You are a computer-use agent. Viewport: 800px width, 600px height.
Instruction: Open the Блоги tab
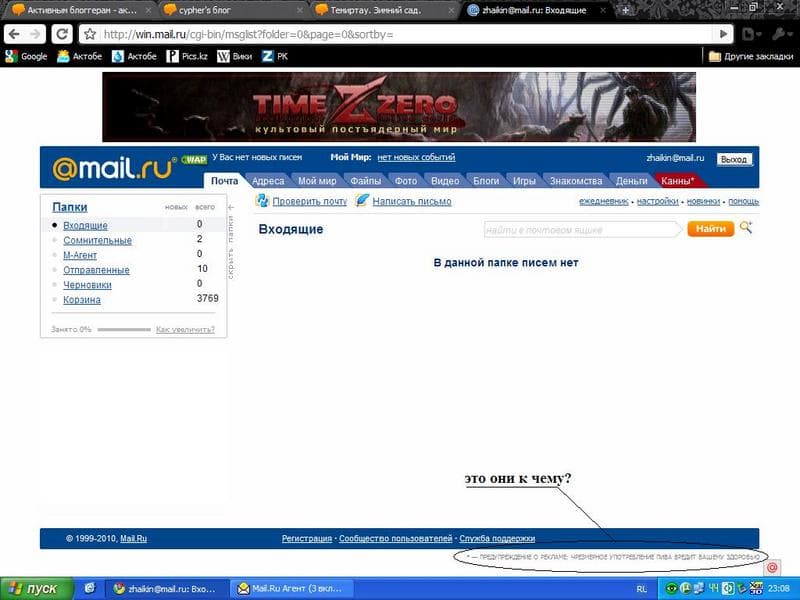486,181
